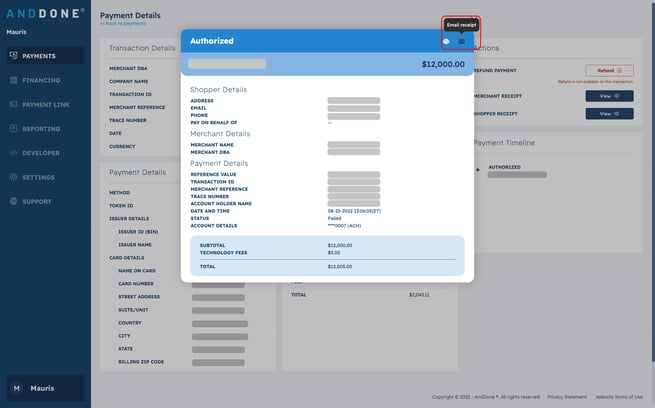The width and height of the screenshot is (655, 408).
Task: Click the Support globe icon
Action: click(13, 202)
